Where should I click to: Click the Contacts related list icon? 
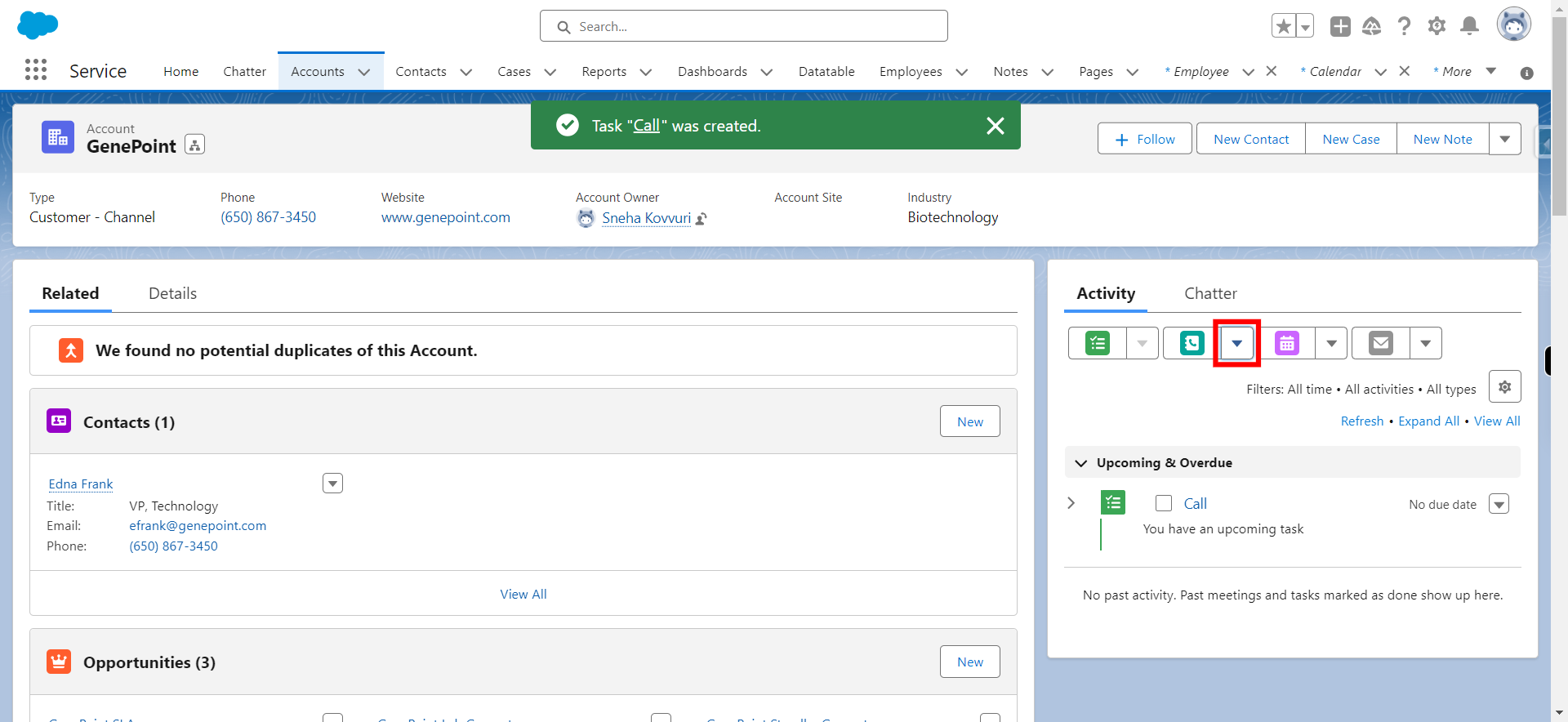[59, 421]
